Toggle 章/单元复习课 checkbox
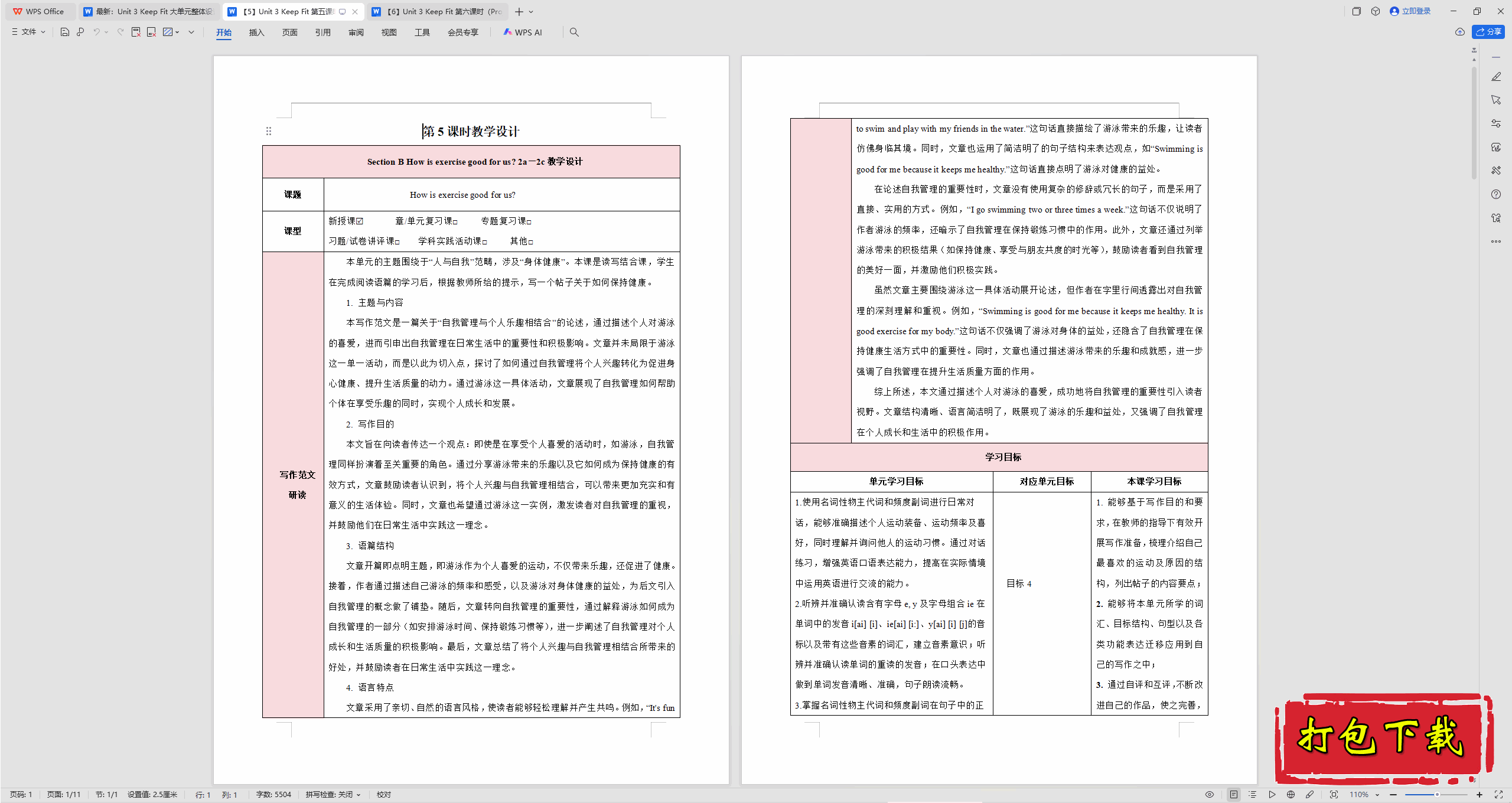Viewport: 1512px width, 803px height. click(x=455, y=222)
